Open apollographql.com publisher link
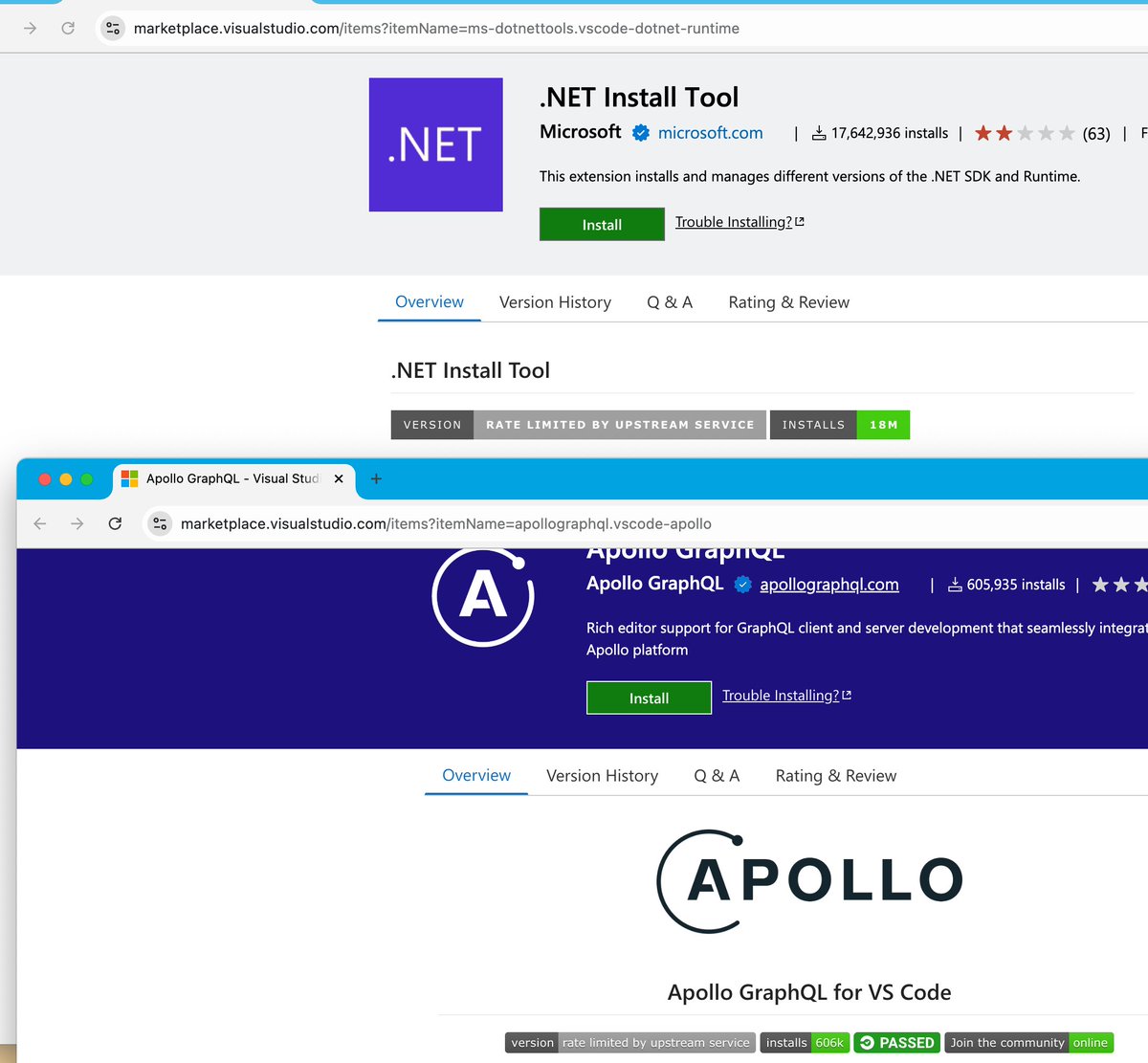This screenshot has height=1063, width=1148. 829,585
